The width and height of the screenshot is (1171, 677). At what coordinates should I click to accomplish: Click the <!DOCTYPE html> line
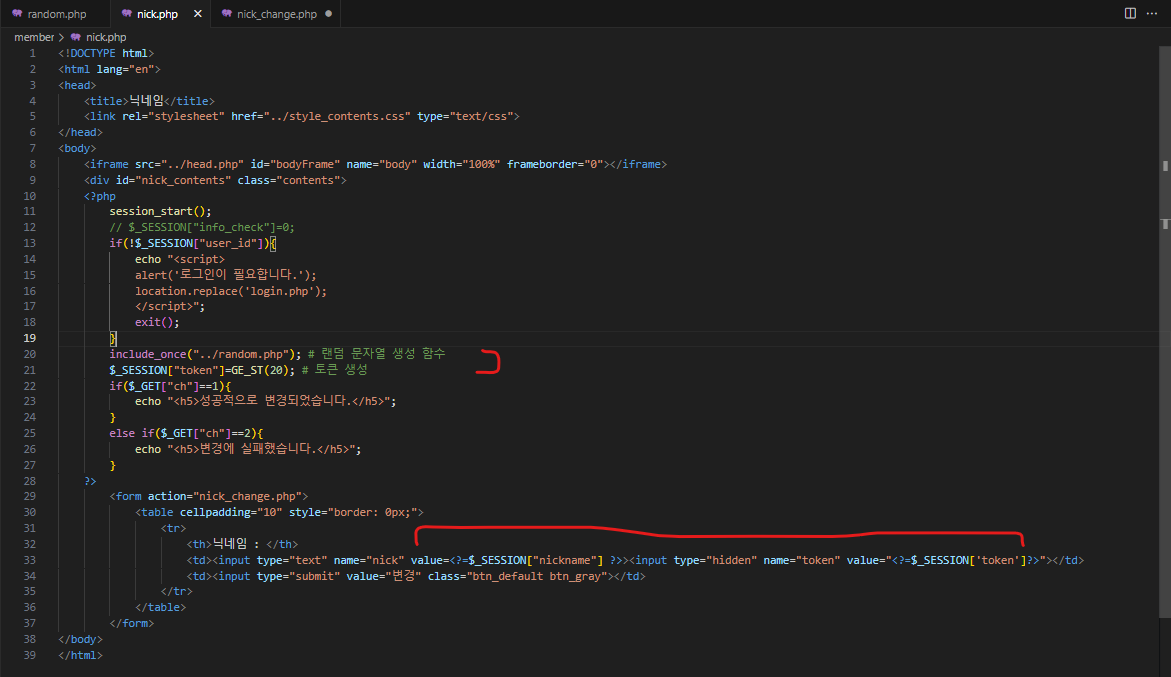[106, 53]
